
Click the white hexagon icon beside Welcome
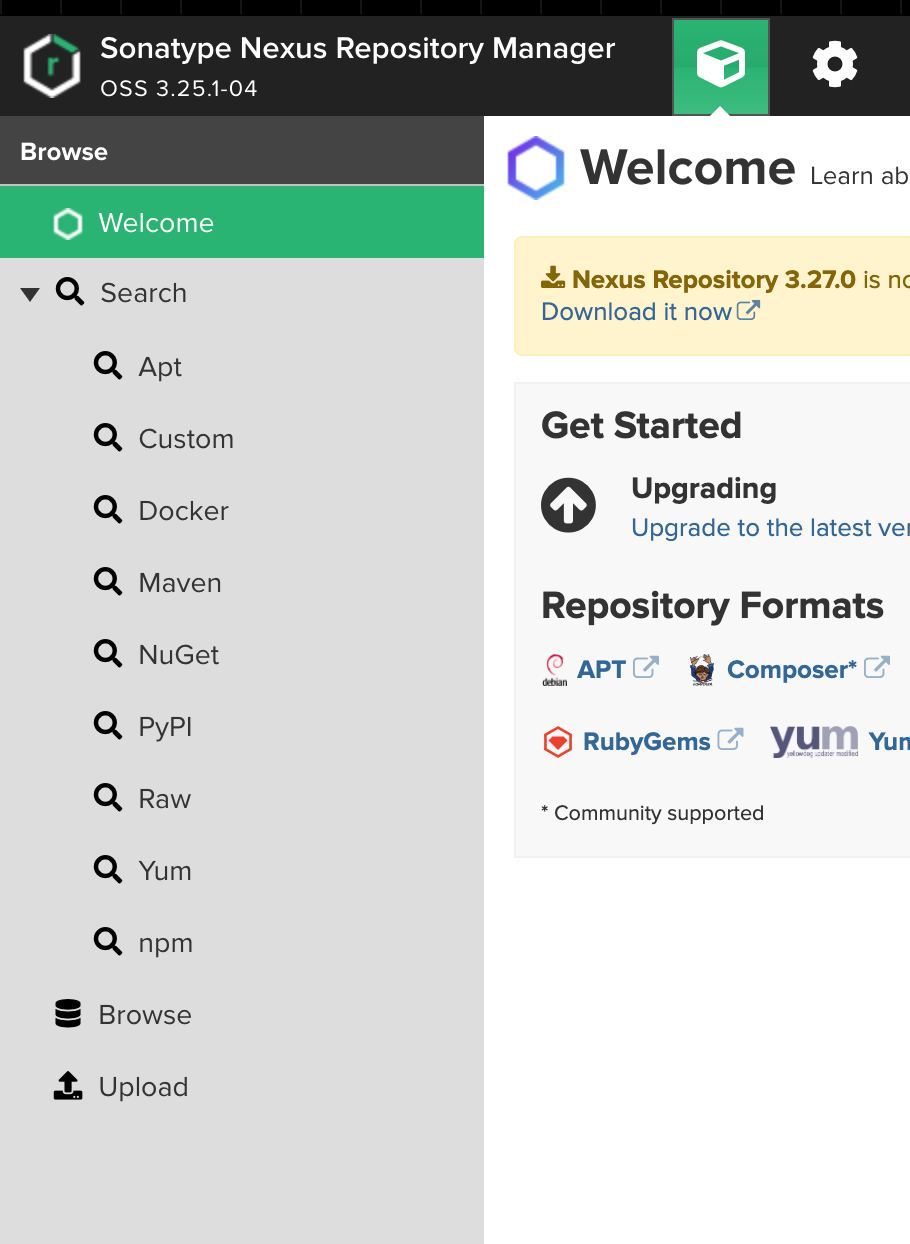68,223
